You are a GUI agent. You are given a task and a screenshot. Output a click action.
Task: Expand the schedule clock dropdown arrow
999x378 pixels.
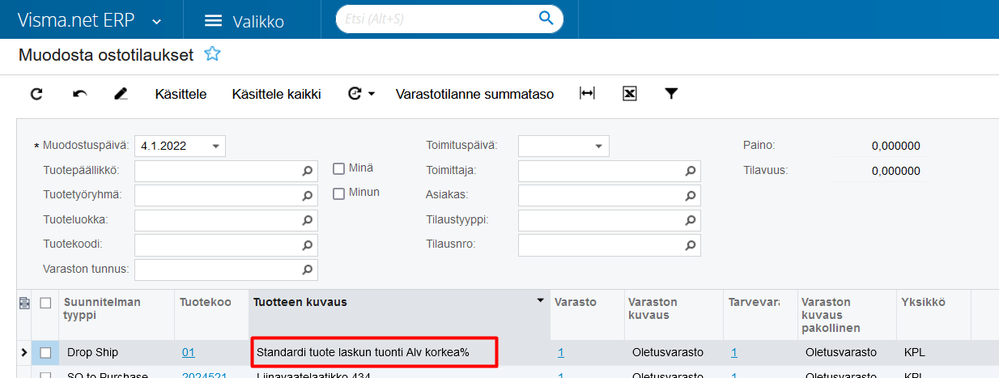click(x=372, y=94)
